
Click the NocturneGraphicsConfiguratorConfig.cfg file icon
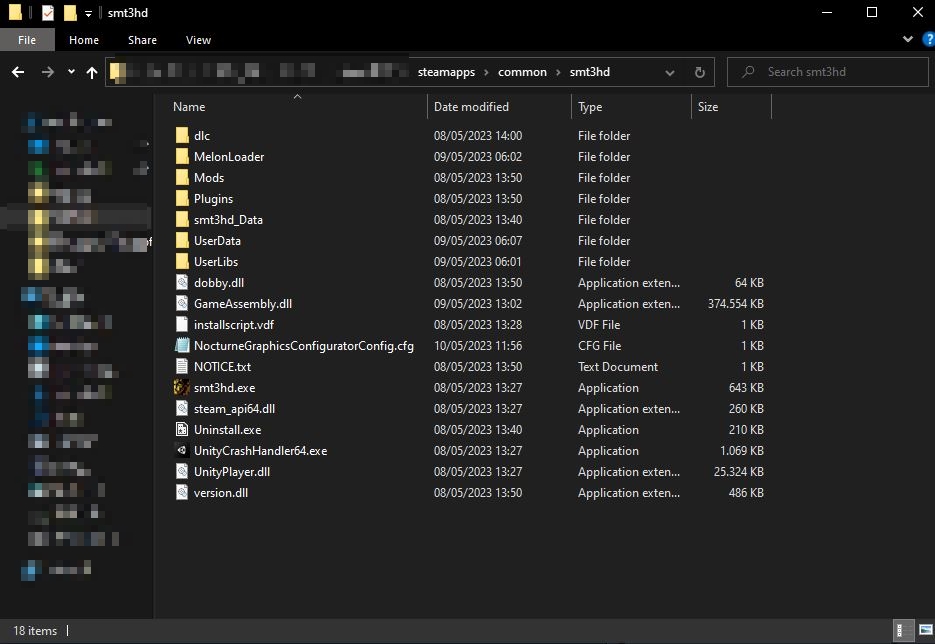click(182, 345)
